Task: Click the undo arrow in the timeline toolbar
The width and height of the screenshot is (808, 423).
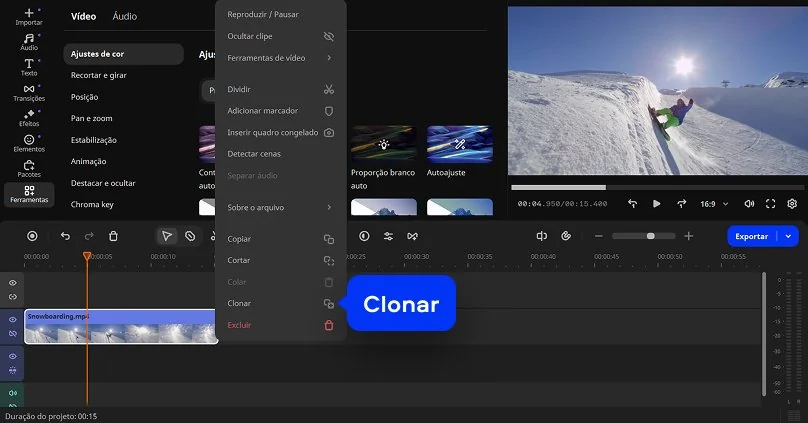Action: coord(65,236)
